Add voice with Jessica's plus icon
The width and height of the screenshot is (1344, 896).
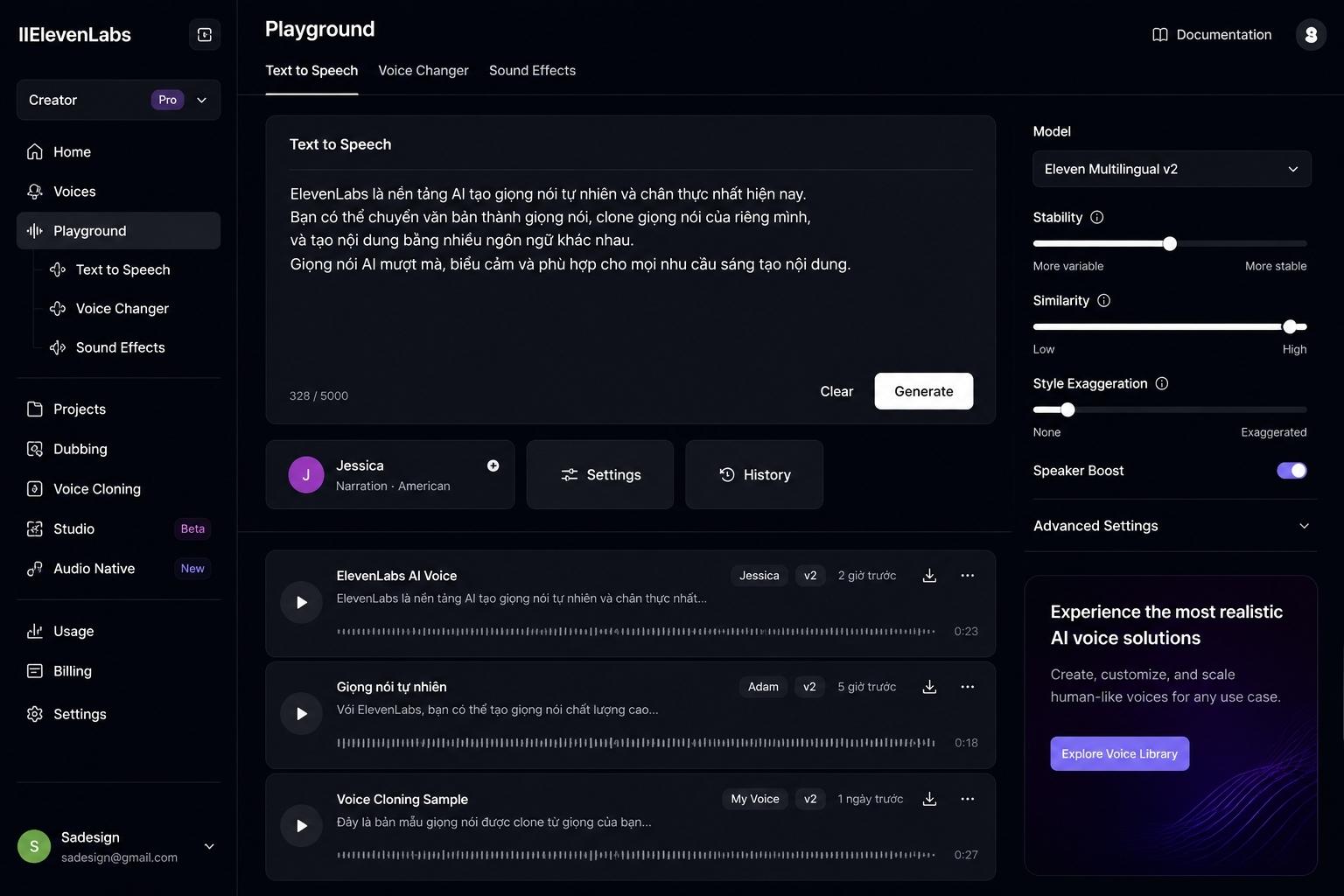(x=493, y=465)
